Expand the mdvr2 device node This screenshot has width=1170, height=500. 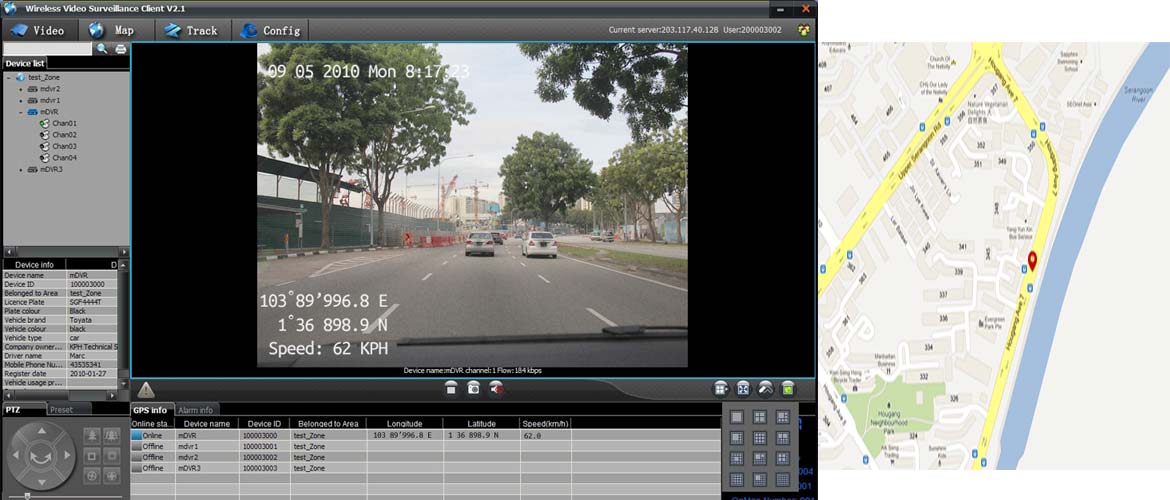[20, 89]
